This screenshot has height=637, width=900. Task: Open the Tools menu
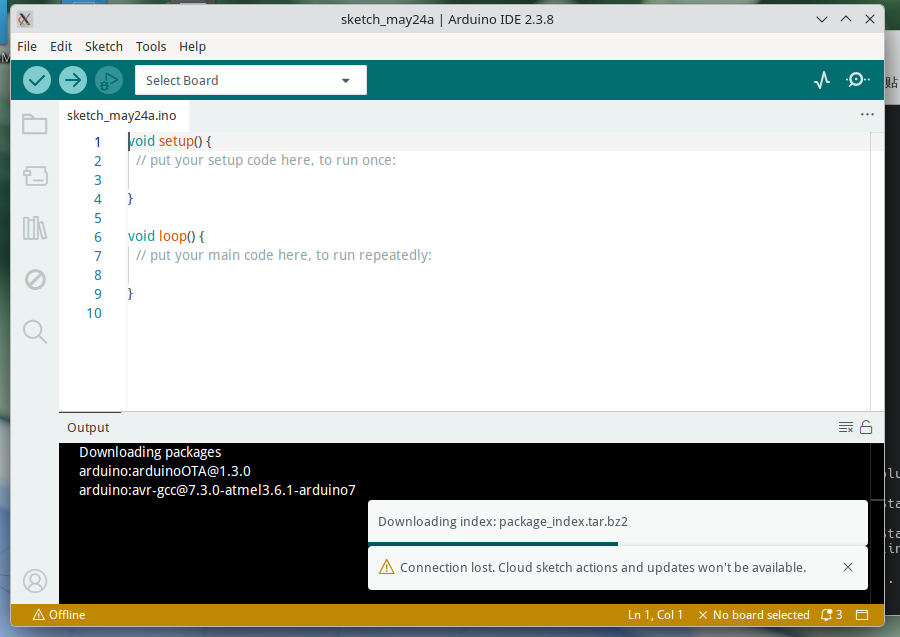(151, 46)
